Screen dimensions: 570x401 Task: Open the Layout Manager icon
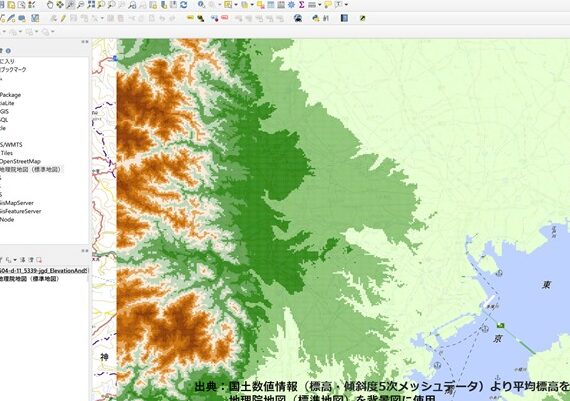pyautogui.click(x=21, y=5)
